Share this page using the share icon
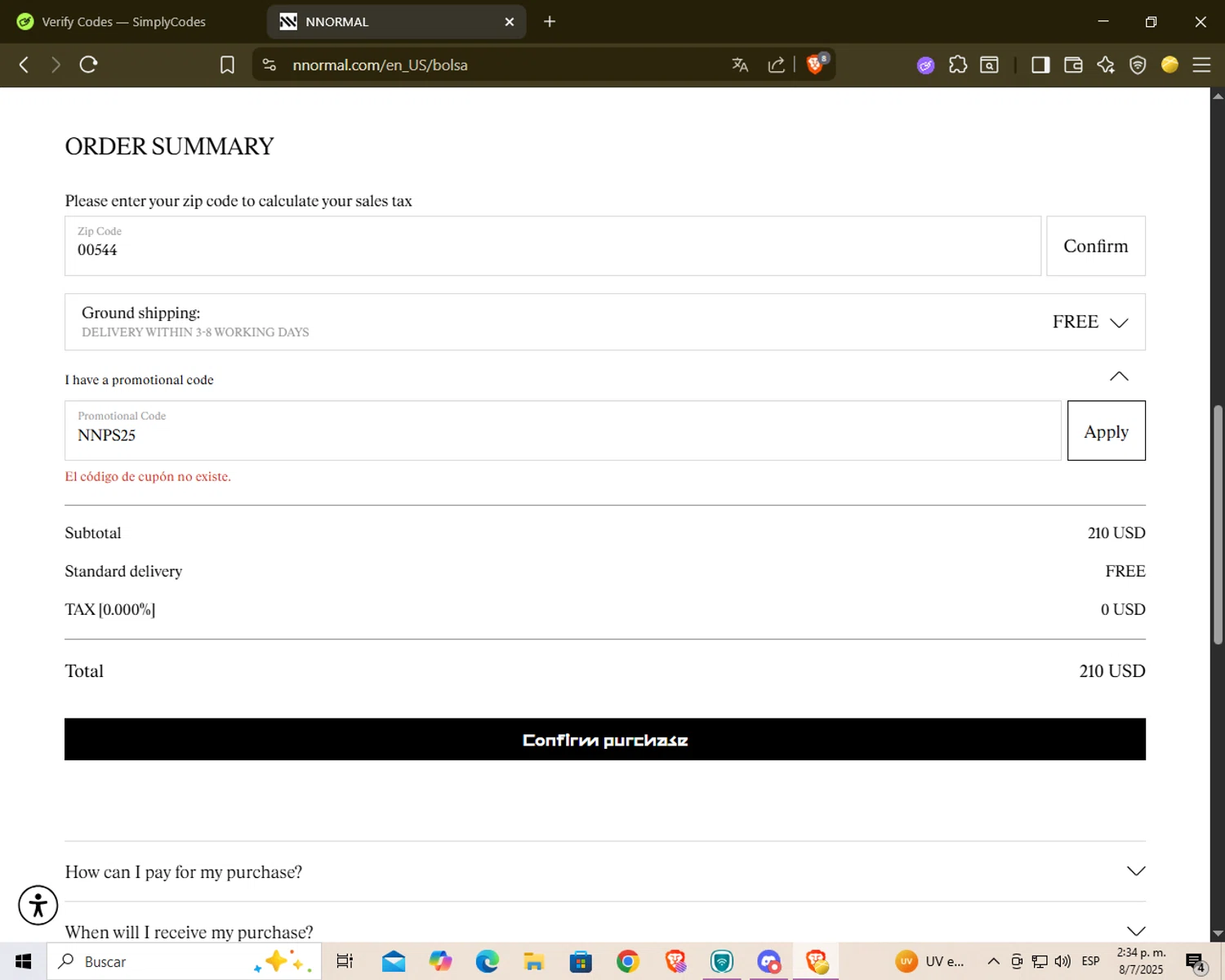This screenshot has height=980, width=1225. coord(776,65)
